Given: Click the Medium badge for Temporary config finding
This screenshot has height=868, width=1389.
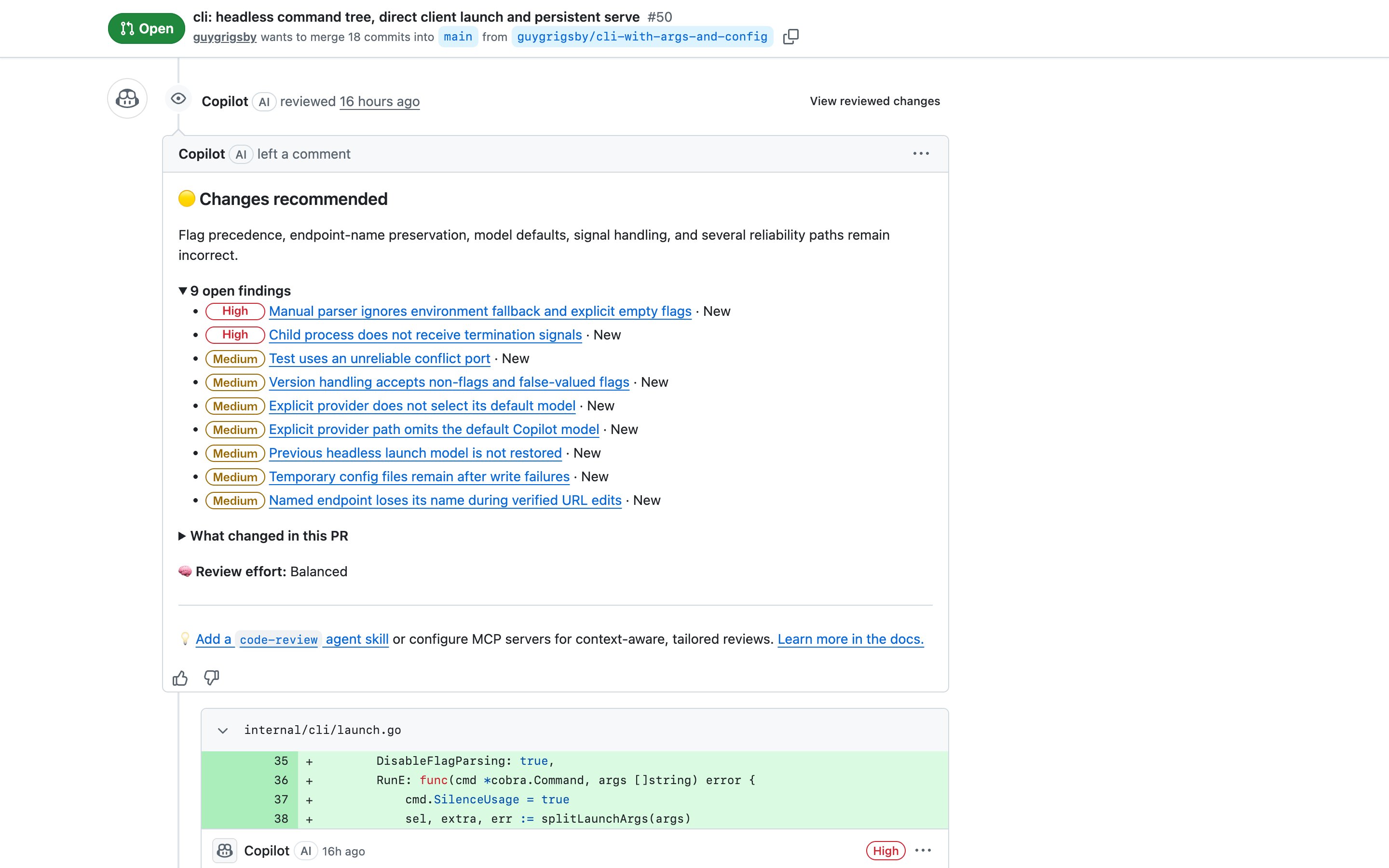Looking at the screenshot, I should click(x=235, y=477).
